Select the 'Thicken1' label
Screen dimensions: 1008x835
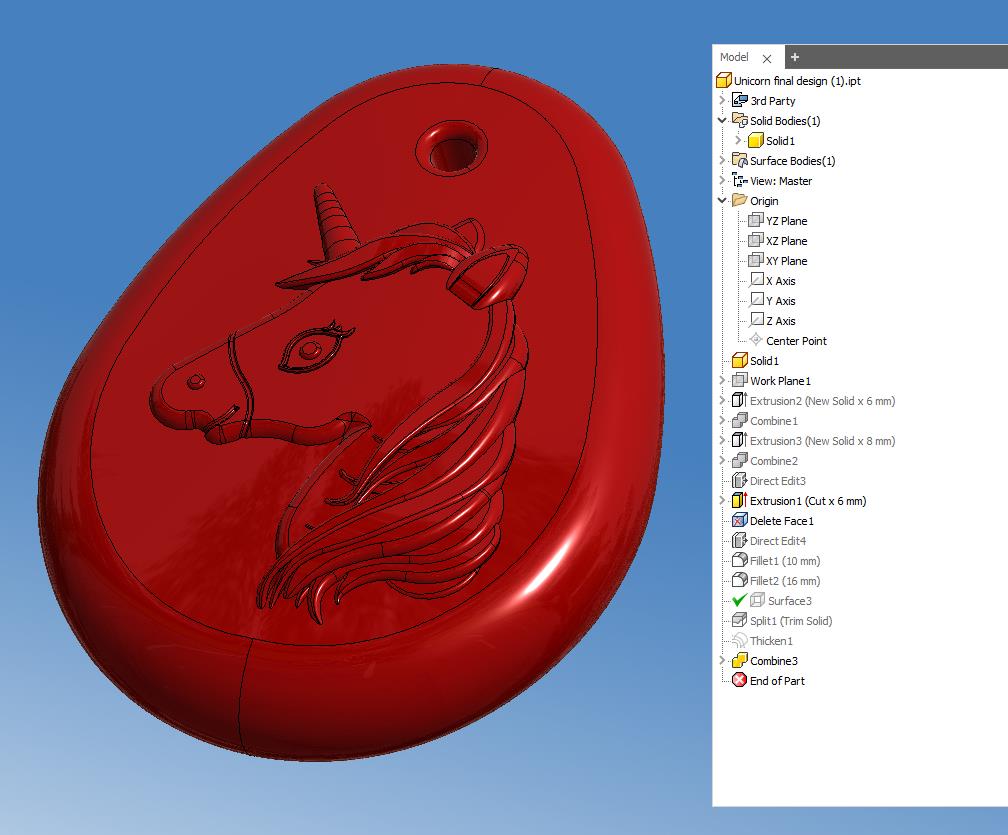click(771, 641)
